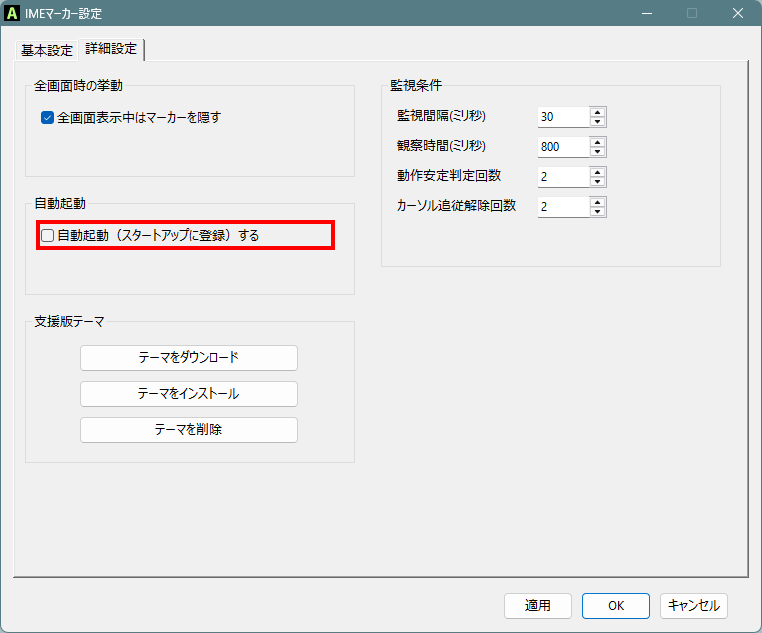Click the キャンセル button

coord(693,605)
